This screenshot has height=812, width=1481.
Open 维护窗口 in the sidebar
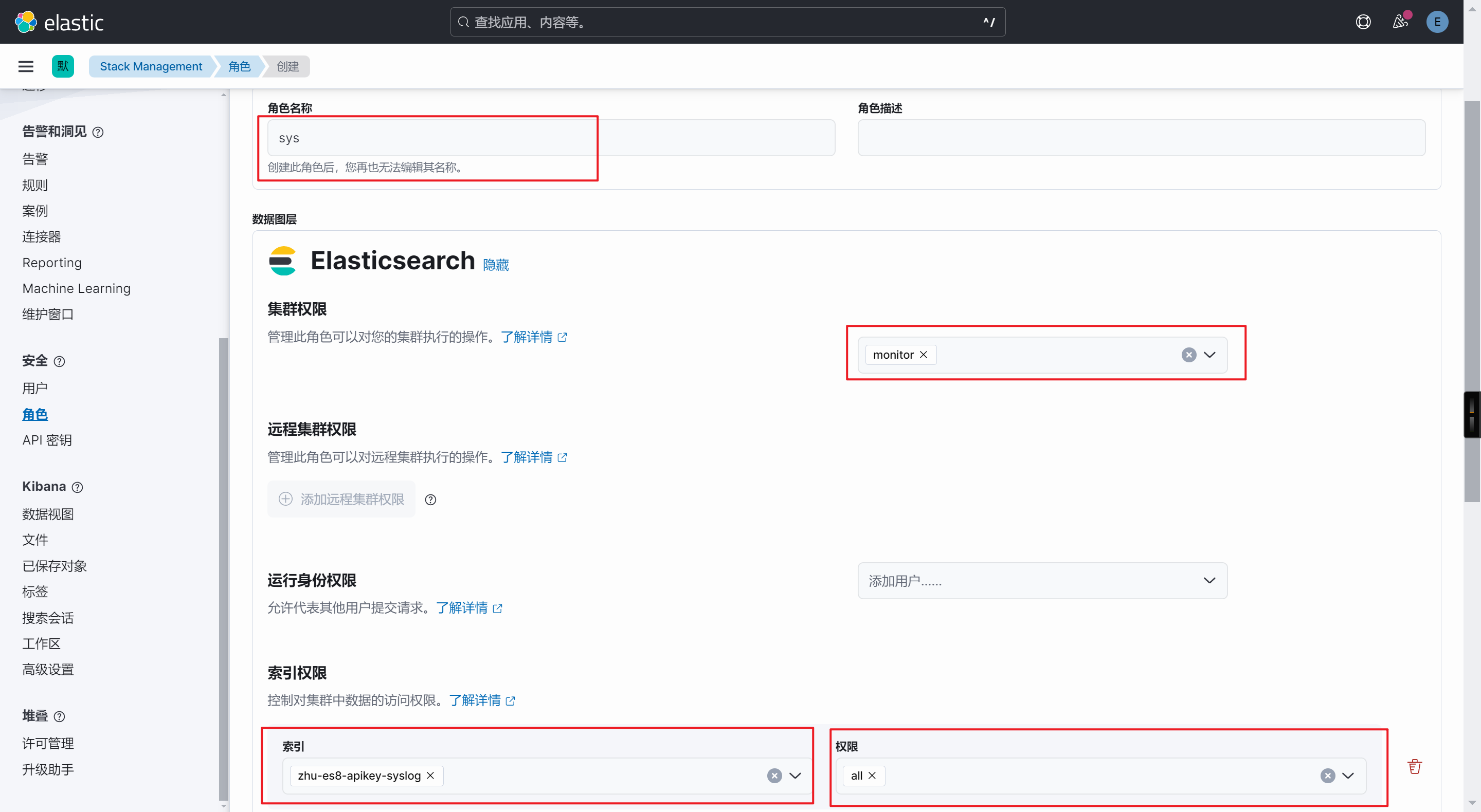48,315
